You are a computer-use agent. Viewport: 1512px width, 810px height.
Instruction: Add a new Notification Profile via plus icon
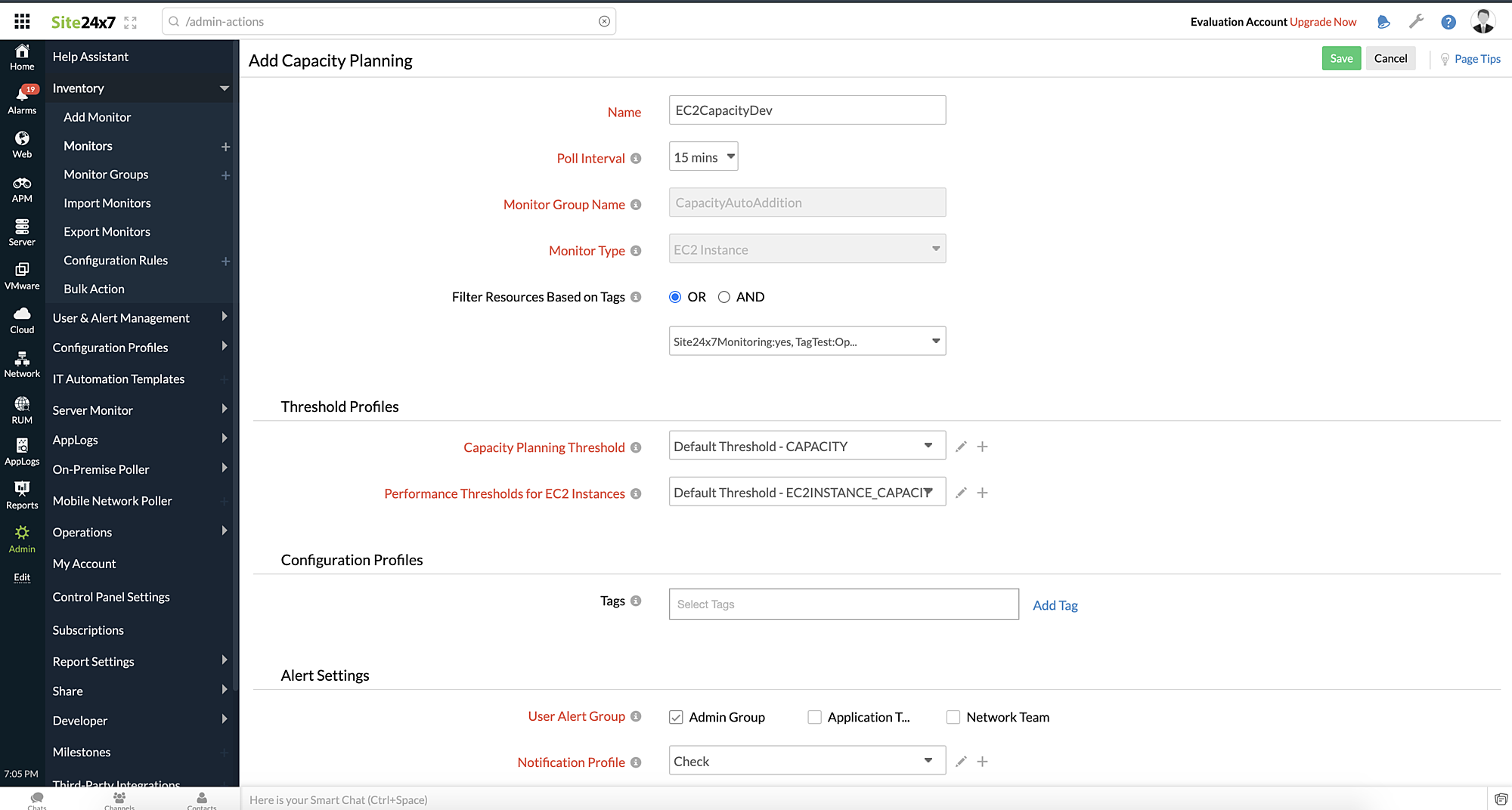pos(982,761)
